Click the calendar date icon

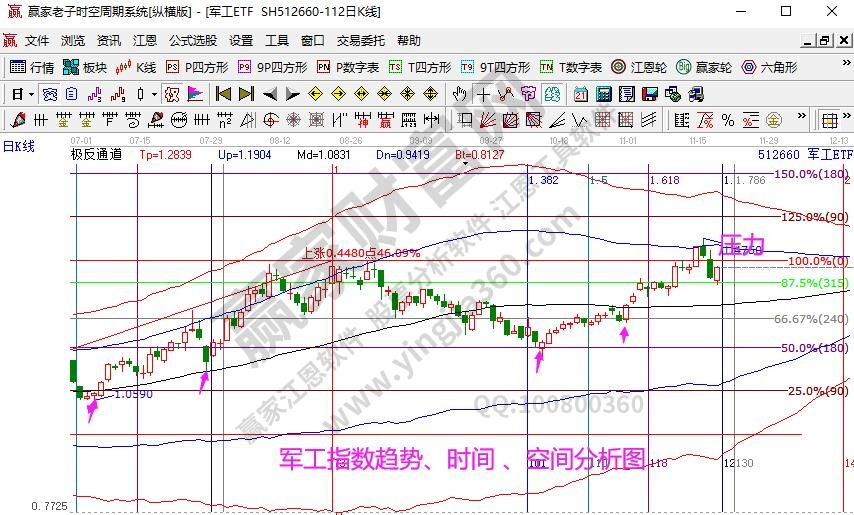(580, 94)
